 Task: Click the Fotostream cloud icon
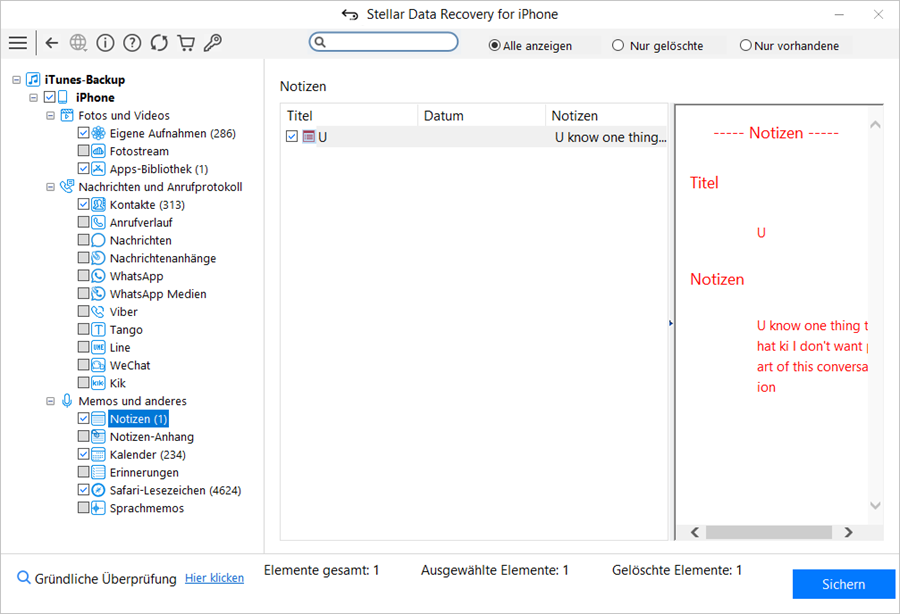pyautogui.click(x=99, y=151)
